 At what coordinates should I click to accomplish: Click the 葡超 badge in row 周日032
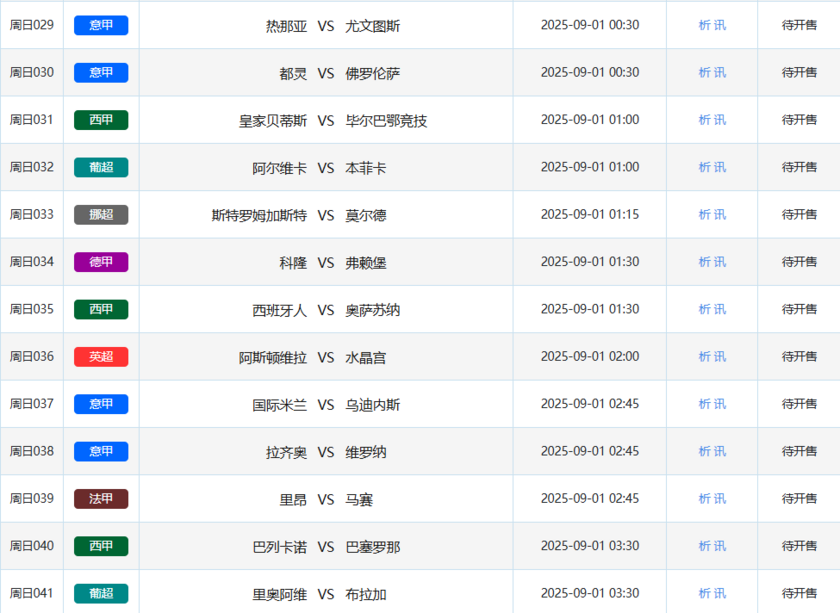(101, 167)
